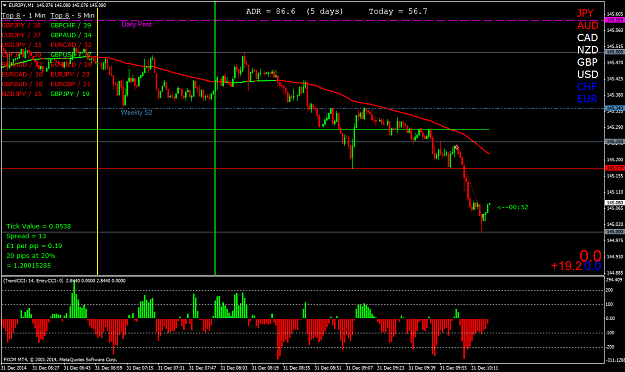Click the 'Spread = 13' text
Image resolution: width=625 pixels, height=372 pixels.
point(26,236)
